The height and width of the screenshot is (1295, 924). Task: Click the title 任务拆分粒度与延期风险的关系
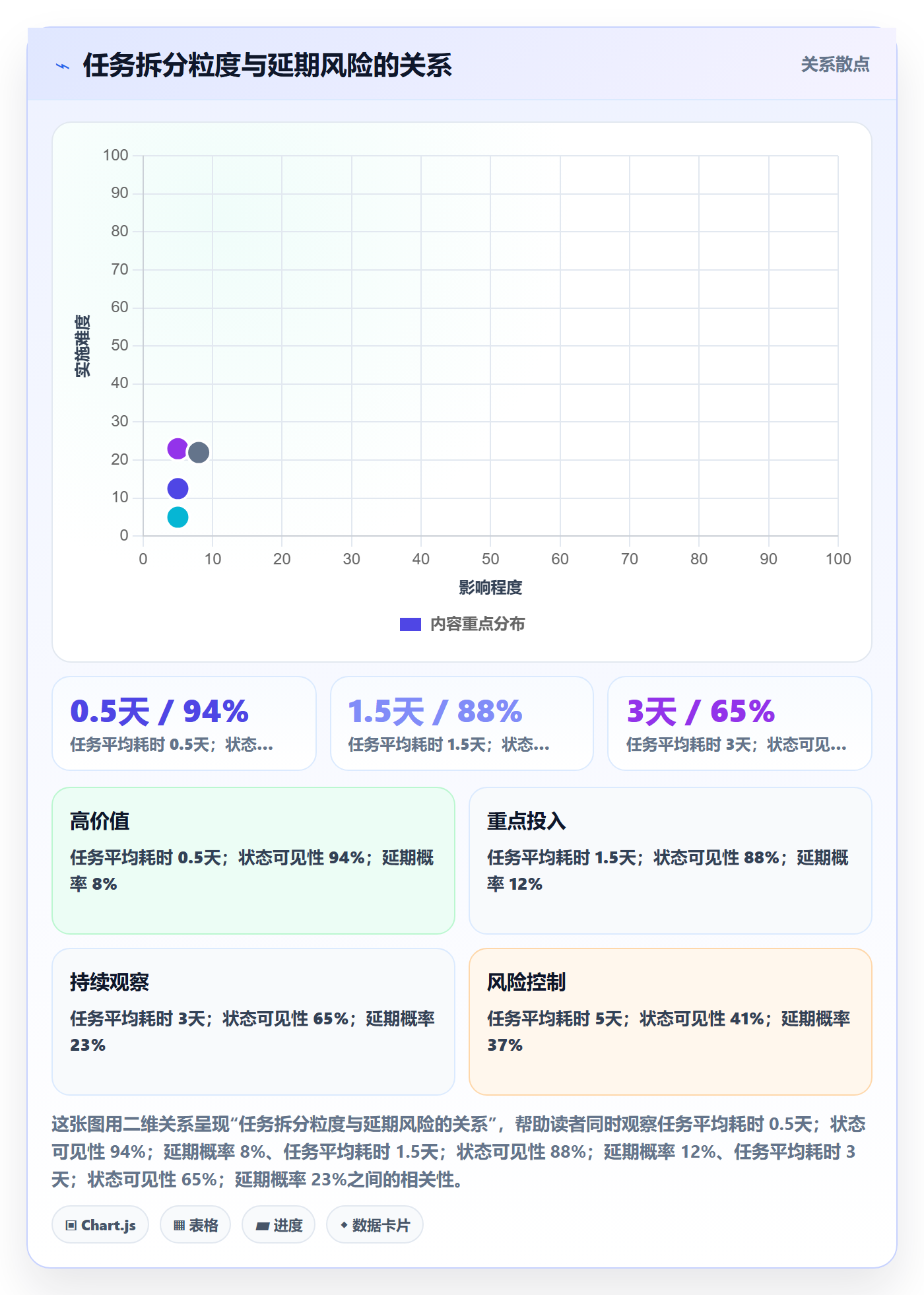(267, 65)
